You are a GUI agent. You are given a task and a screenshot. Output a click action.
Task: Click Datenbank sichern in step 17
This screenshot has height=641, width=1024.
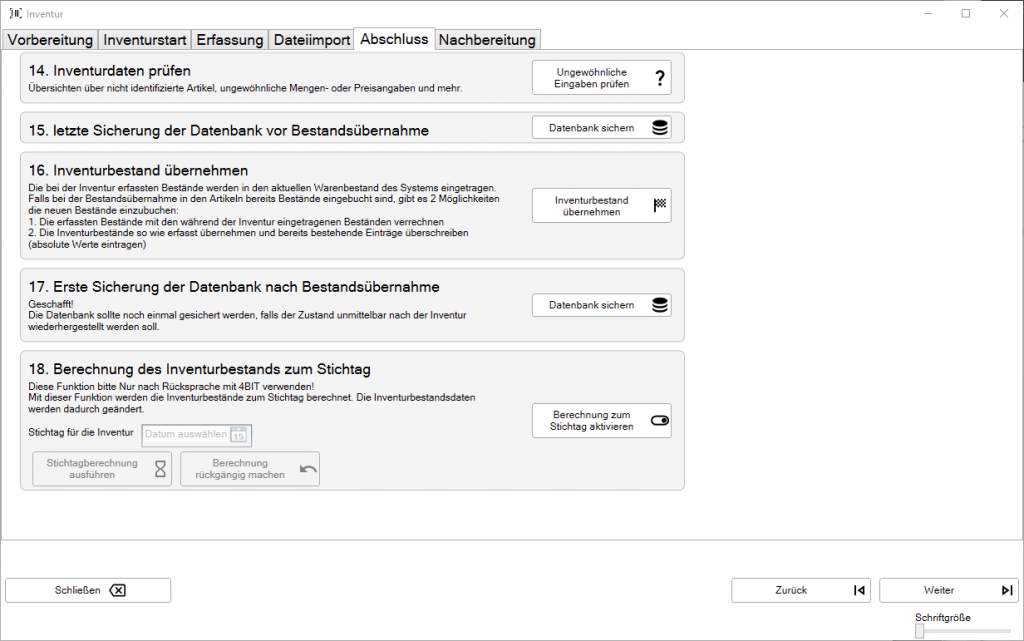point(601,305)
